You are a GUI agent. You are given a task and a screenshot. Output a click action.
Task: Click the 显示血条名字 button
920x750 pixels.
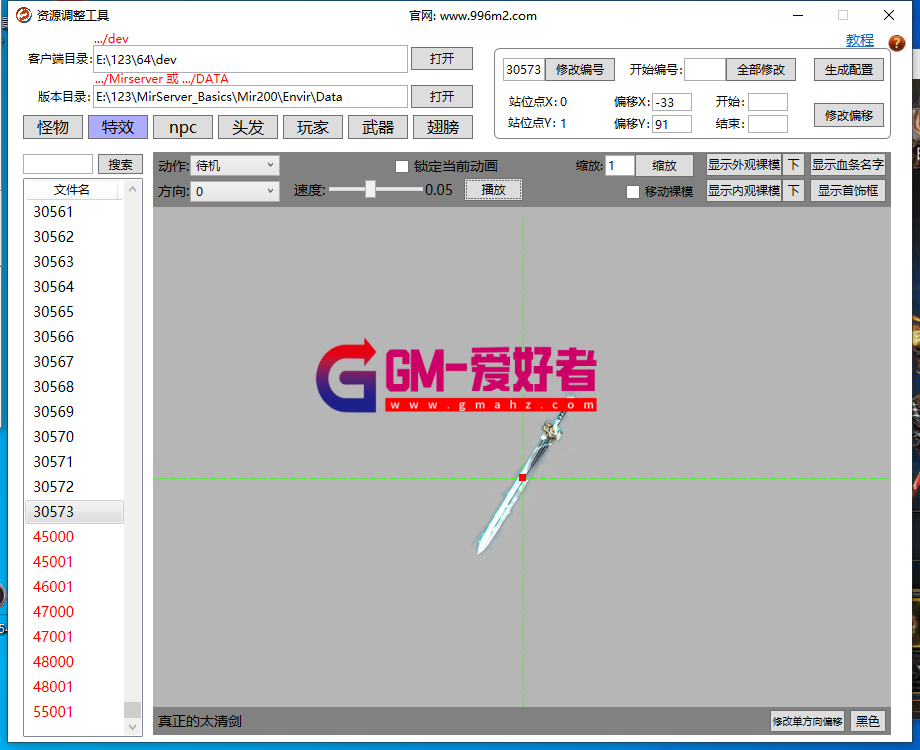pyautogui.click(x=848, y=164)
